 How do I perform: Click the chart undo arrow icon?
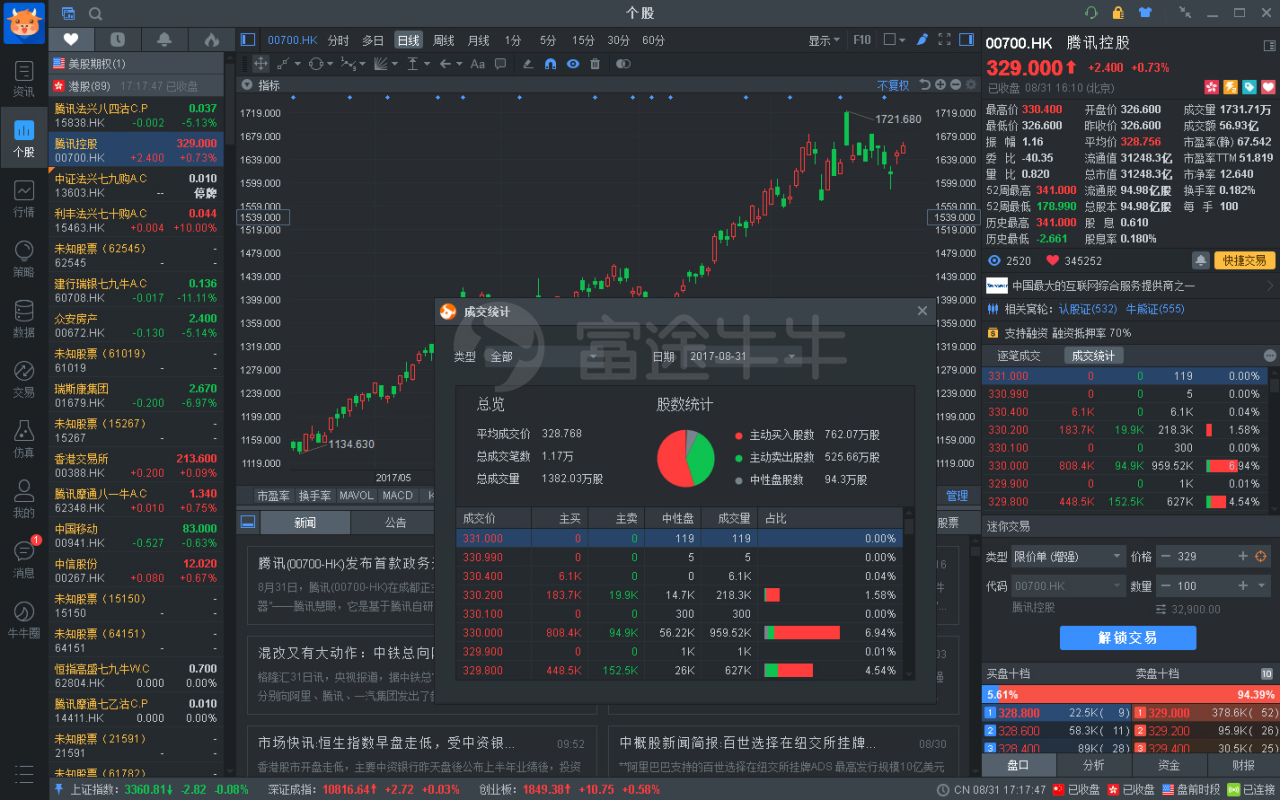(925, 85)
